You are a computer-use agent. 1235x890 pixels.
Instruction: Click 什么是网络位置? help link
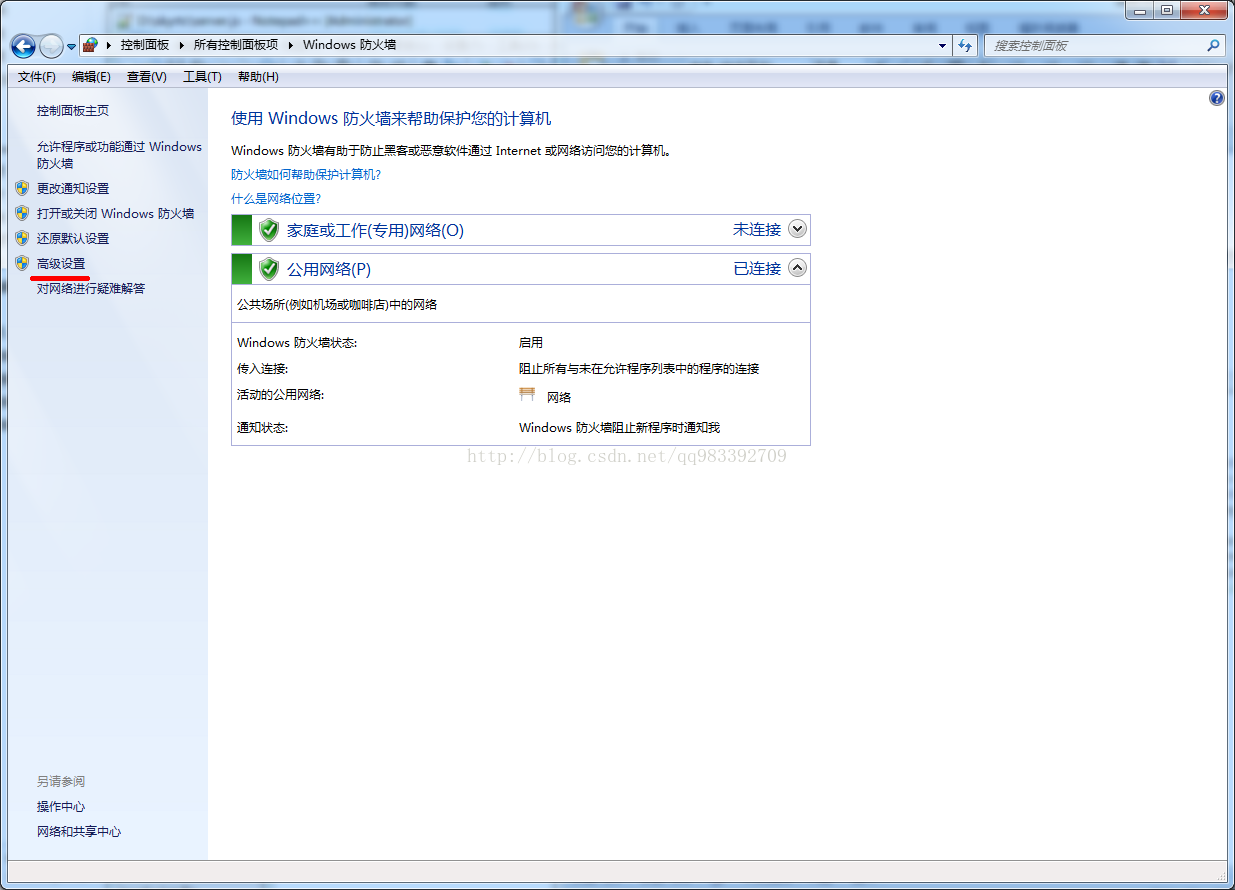(x=276, y=198)
